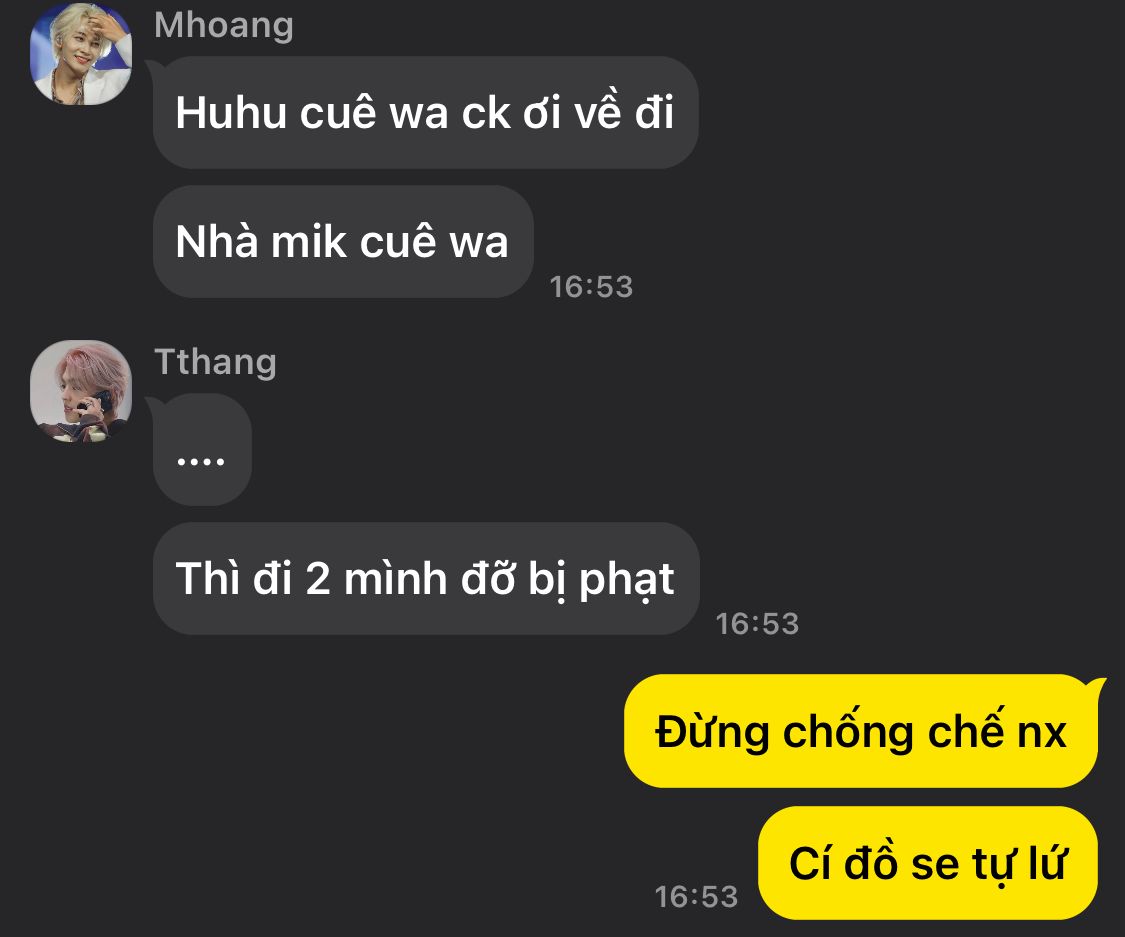Click the 16:53 timestamp beside the yellow messages
Image resolution: width=1125 pixels, height=937 pixels.
click(x=696, y=897)
